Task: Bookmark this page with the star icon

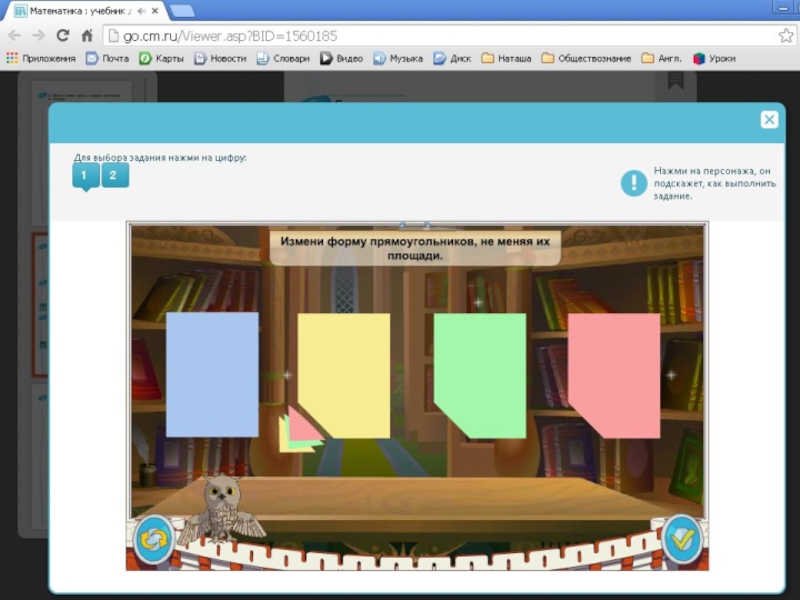Action: click(x=785, y=35)
